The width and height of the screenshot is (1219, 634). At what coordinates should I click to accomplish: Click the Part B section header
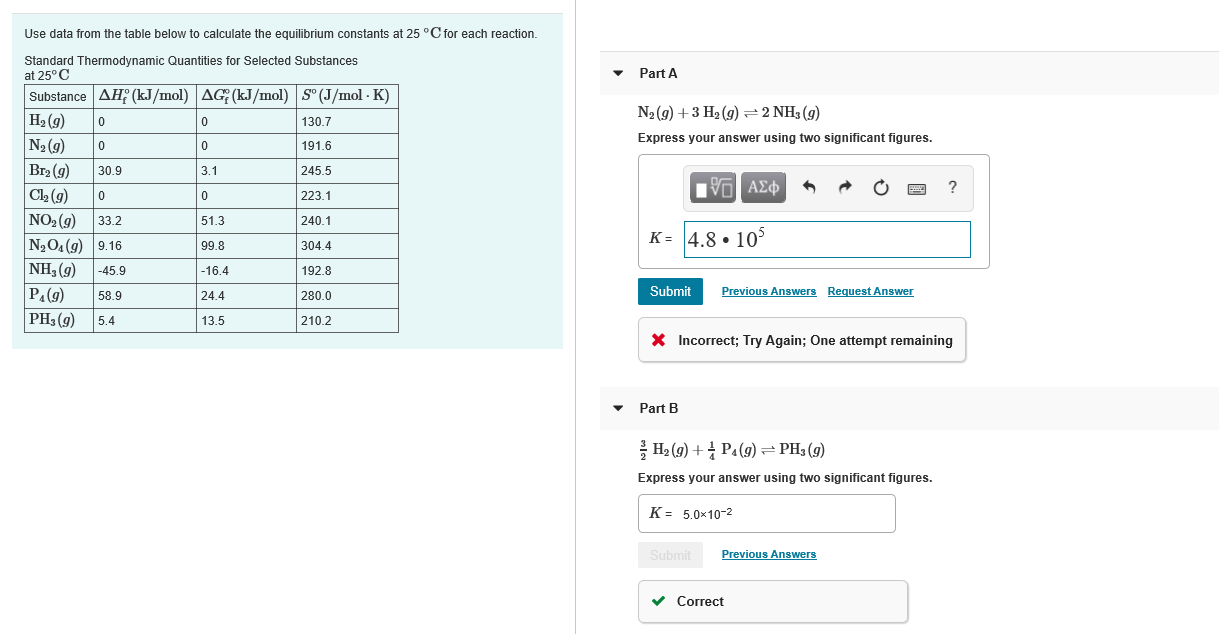pyautogui.click(x=657, y=408)
